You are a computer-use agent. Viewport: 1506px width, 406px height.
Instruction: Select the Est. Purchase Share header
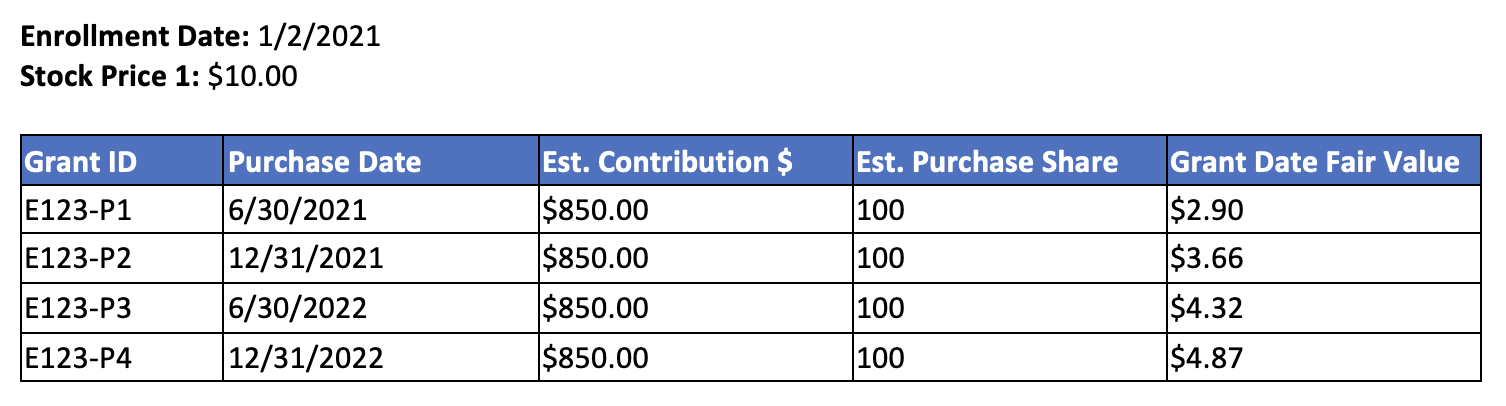click(x=1009, y=160)
